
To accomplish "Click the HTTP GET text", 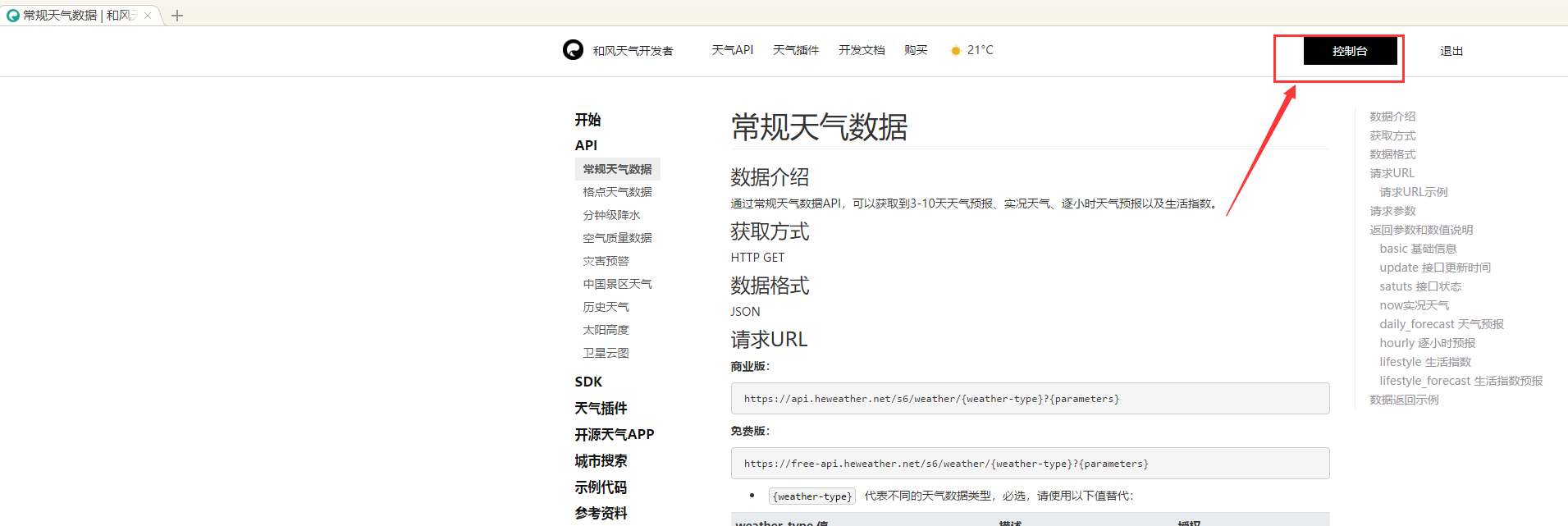I will pos(757,258).
